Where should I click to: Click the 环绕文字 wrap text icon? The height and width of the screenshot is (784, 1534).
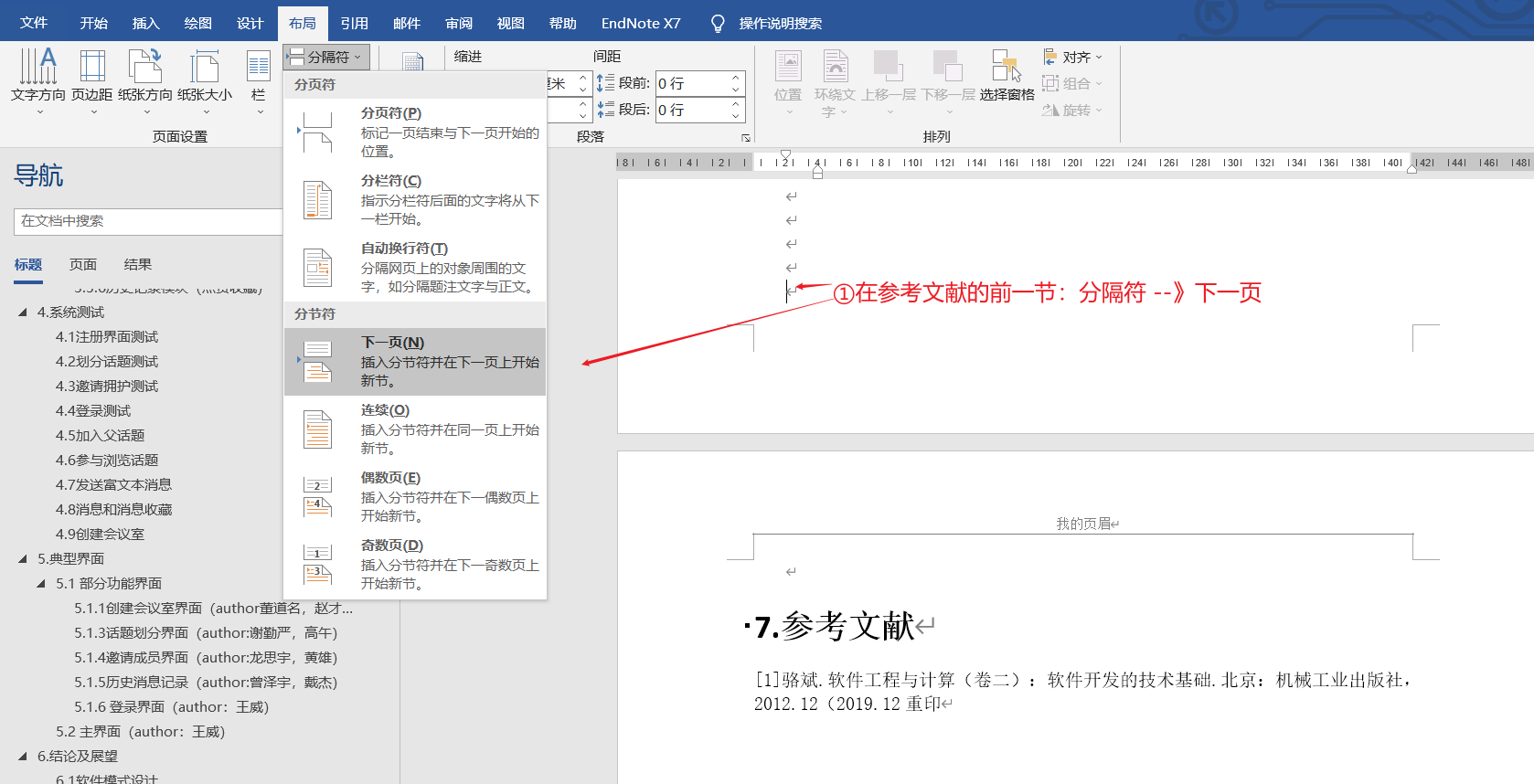pyautogui.click(x=836, y=66)
